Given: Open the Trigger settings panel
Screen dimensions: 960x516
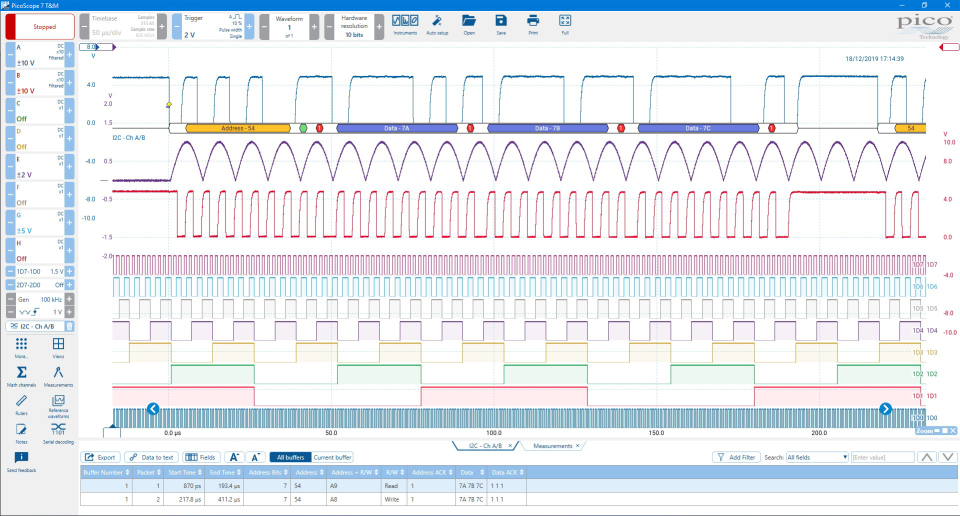Looking at the screenshot, I should 215,27.
